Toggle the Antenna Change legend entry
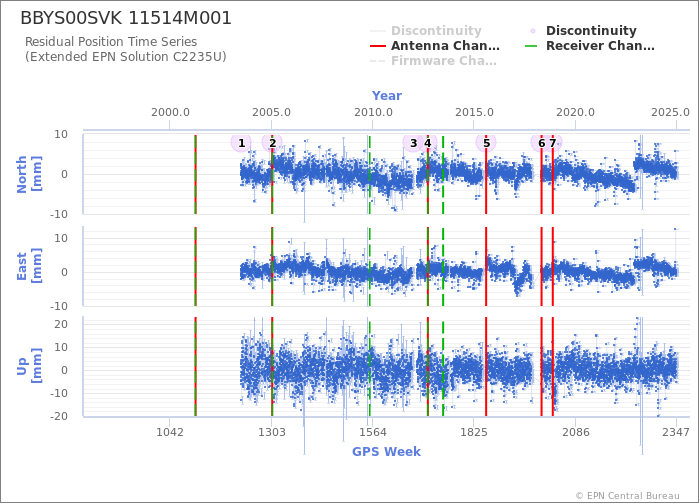 point(435,46)
